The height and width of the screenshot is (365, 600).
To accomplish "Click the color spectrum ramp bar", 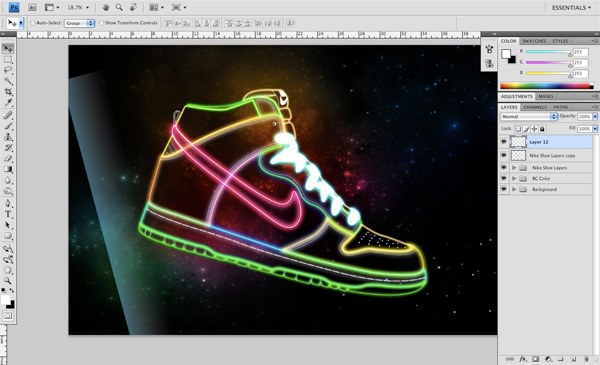I will tap(546, 85).
